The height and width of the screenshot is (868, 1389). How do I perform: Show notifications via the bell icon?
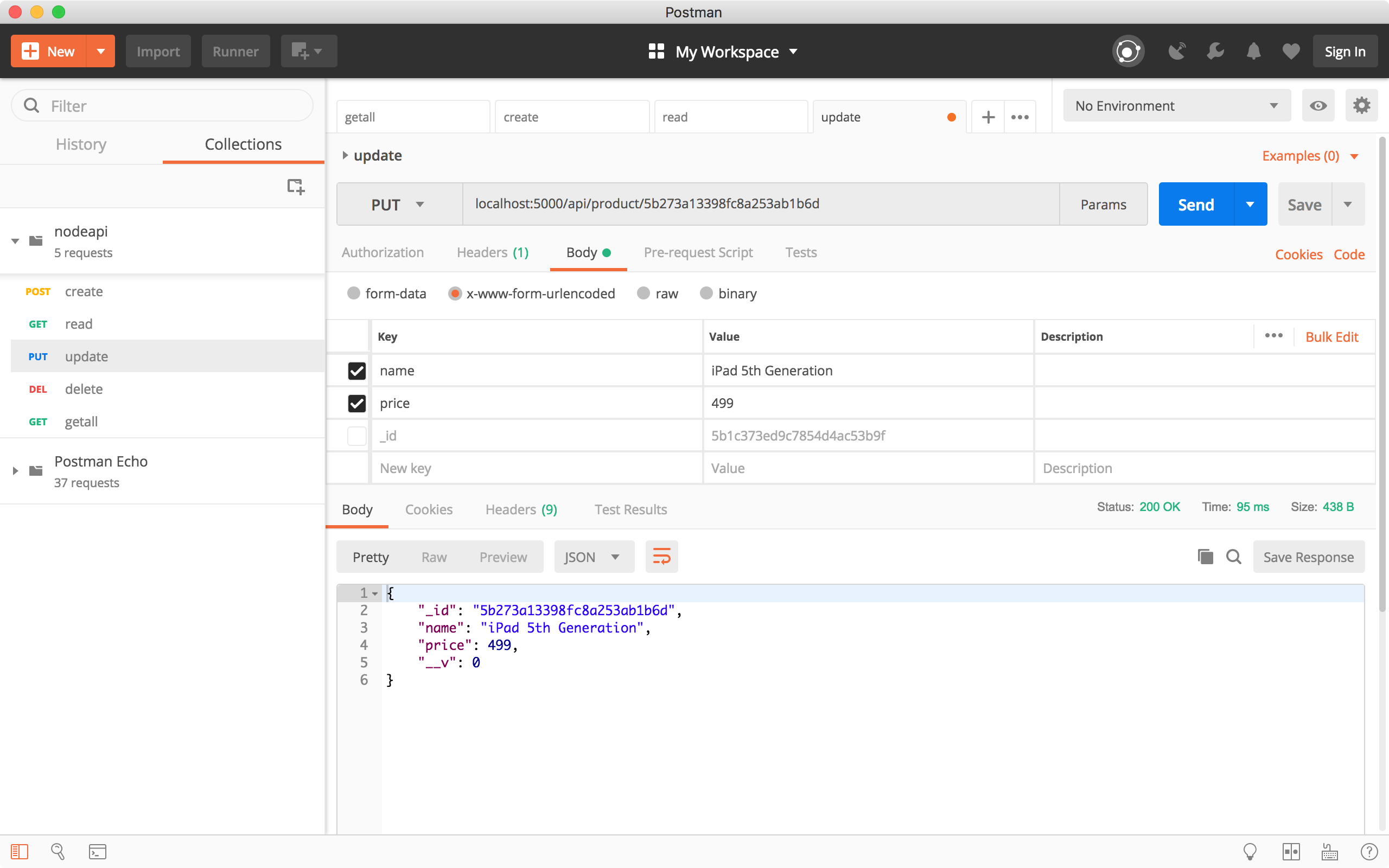point(1253,52)
